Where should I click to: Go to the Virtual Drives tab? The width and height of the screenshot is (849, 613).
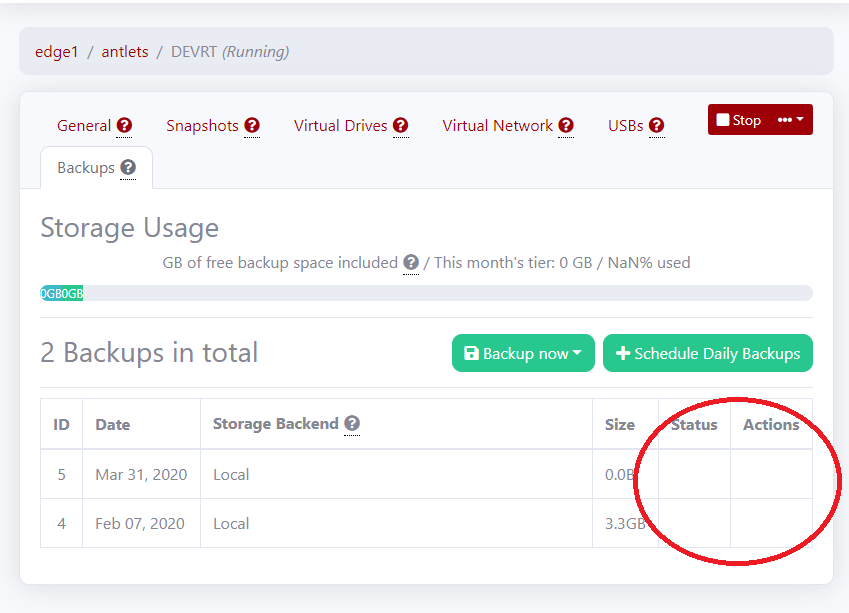pyautogui.click(x=340, y=126)
